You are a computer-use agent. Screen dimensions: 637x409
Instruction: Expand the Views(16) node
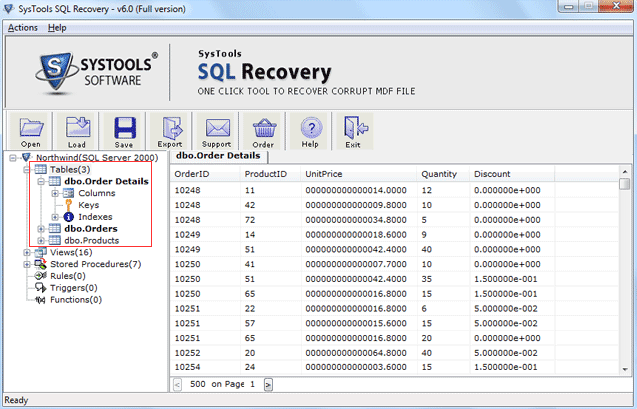pyautogui.click(x=27, y=252)
